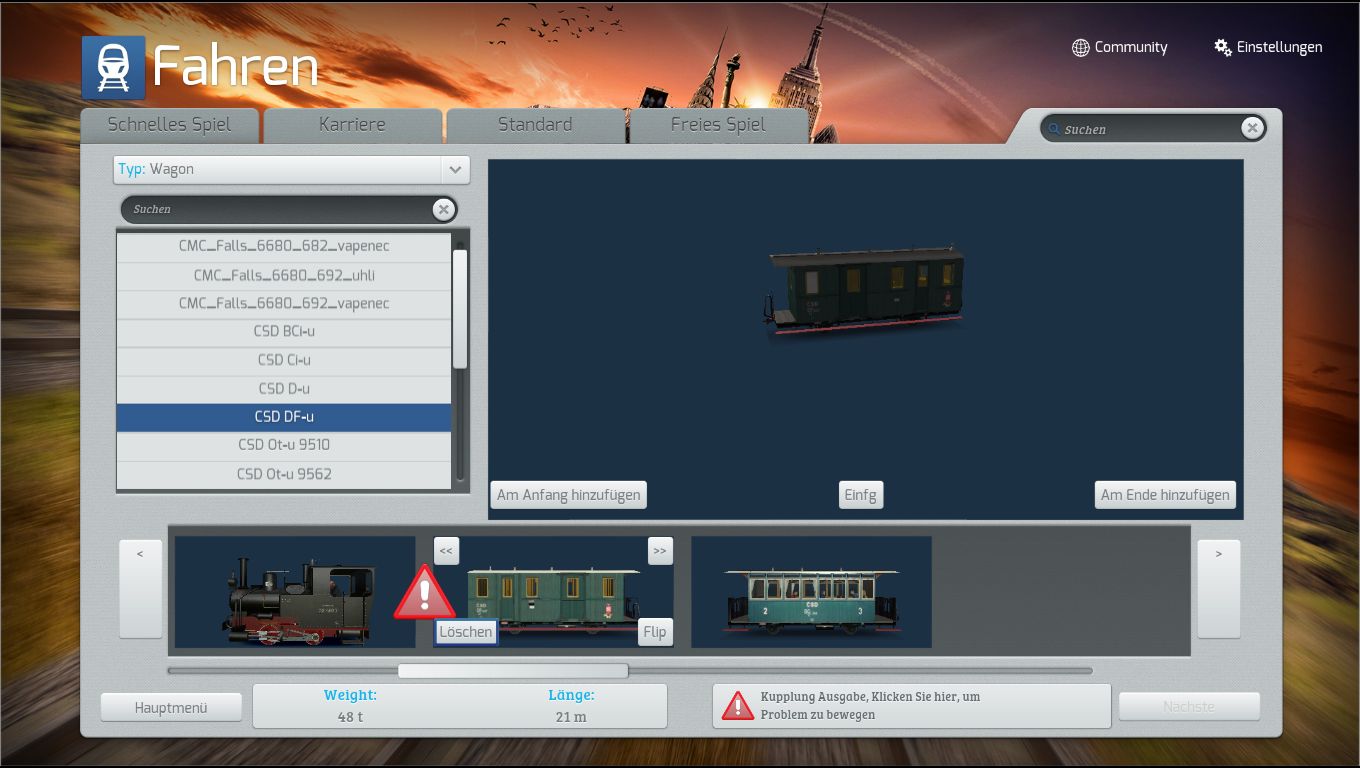Click the Kupplung Ausgabe problem message
The image size is (1360, 768).
click(911, 706)
